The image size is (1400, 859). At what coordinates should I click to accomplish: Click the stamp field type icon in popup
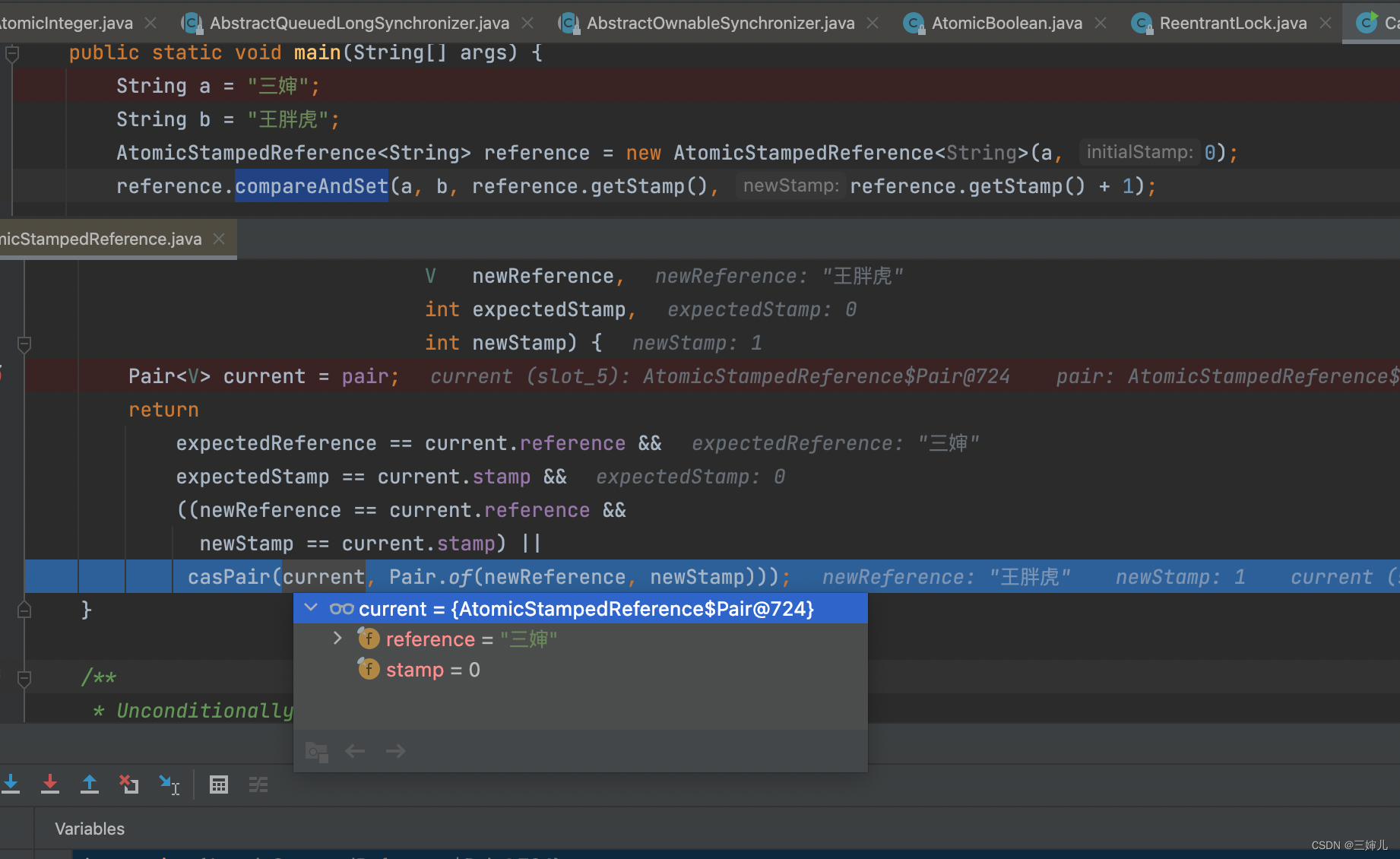point(369,669)
